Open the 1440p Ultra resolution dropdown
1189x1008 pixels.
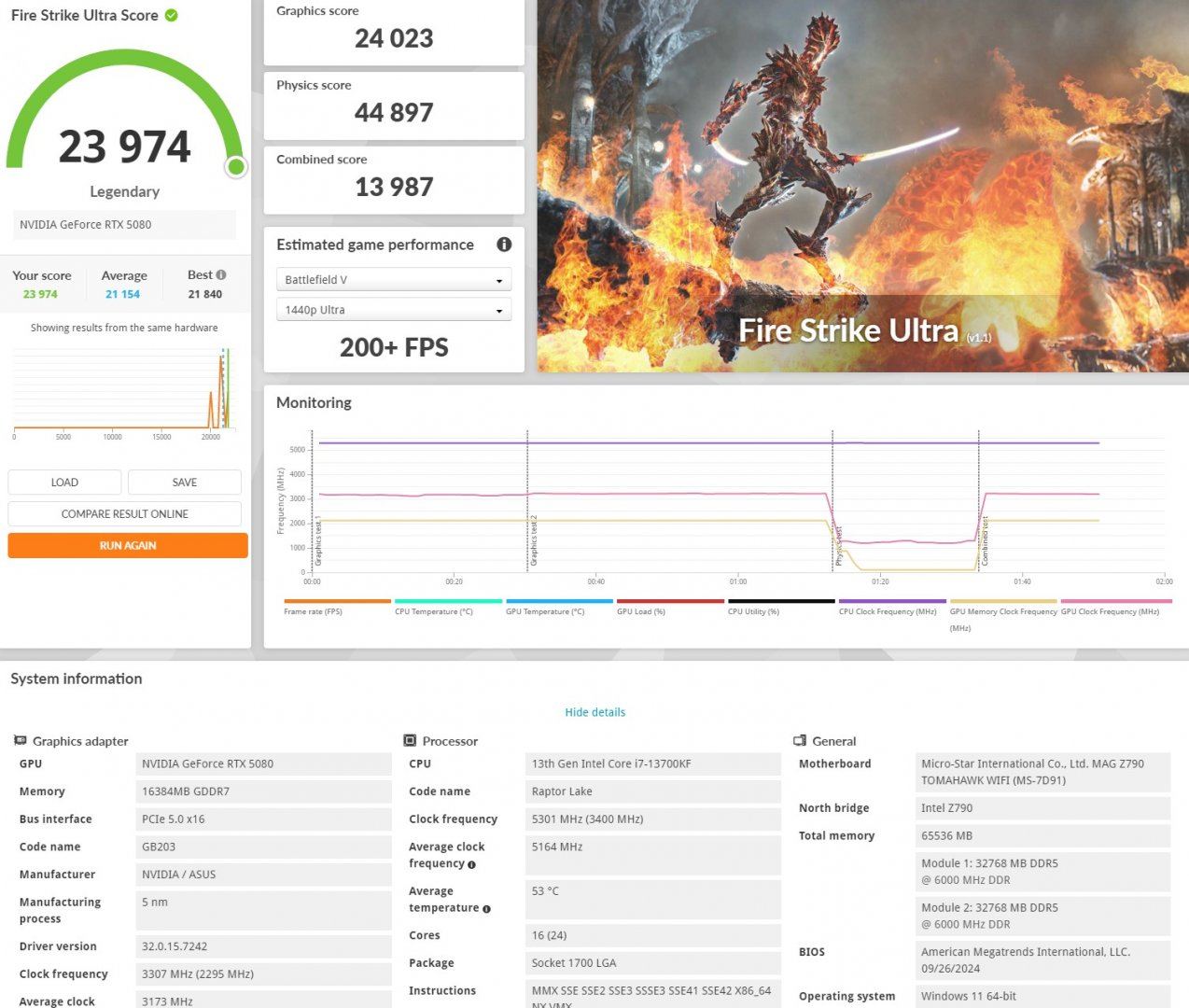tap(394, 310)
